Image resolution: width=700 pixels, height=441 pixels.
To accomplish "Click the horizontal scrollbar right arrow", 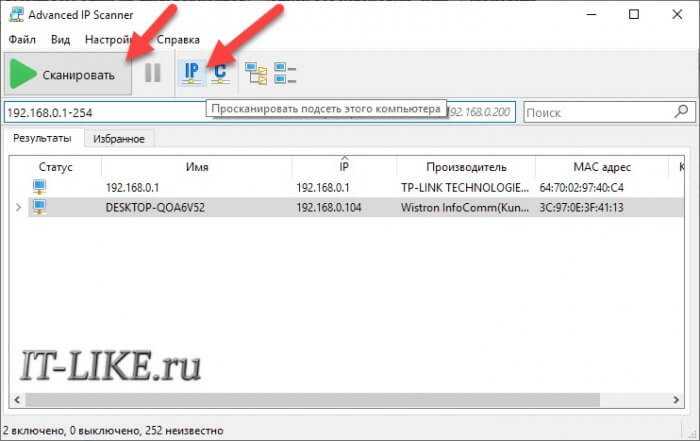I will pos(676,400).
